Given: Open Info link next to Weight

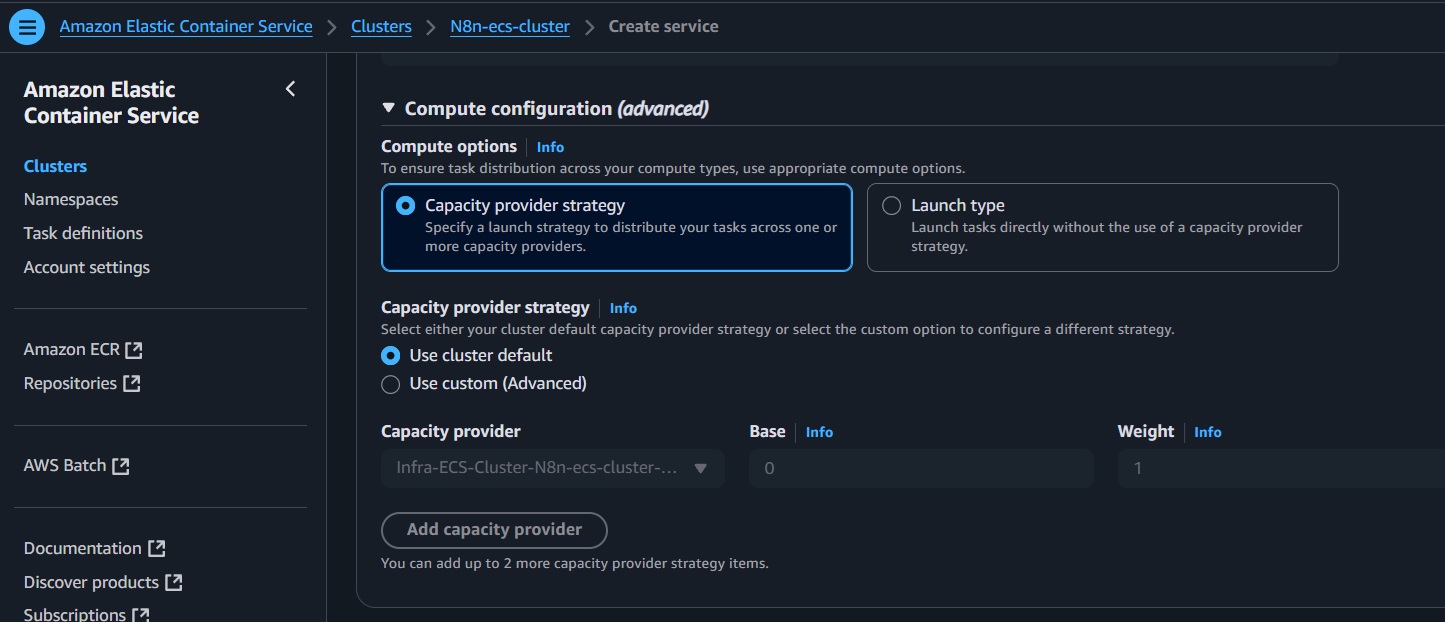Looking at the screenshot, I should tap(1208, 432).
